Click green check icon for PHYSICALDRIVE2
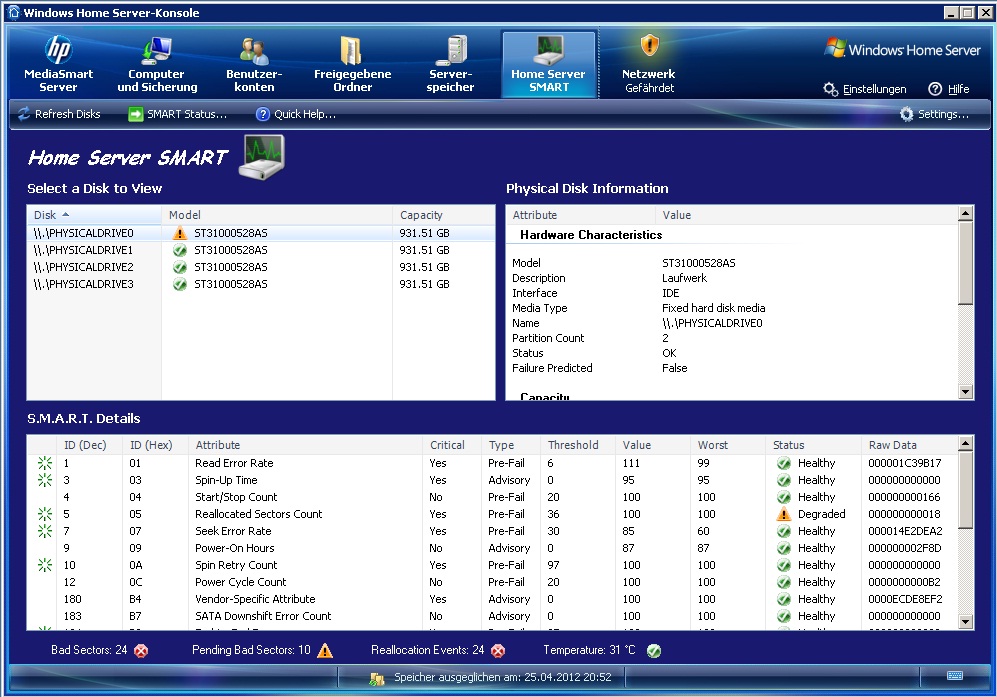 click(180, 267)
